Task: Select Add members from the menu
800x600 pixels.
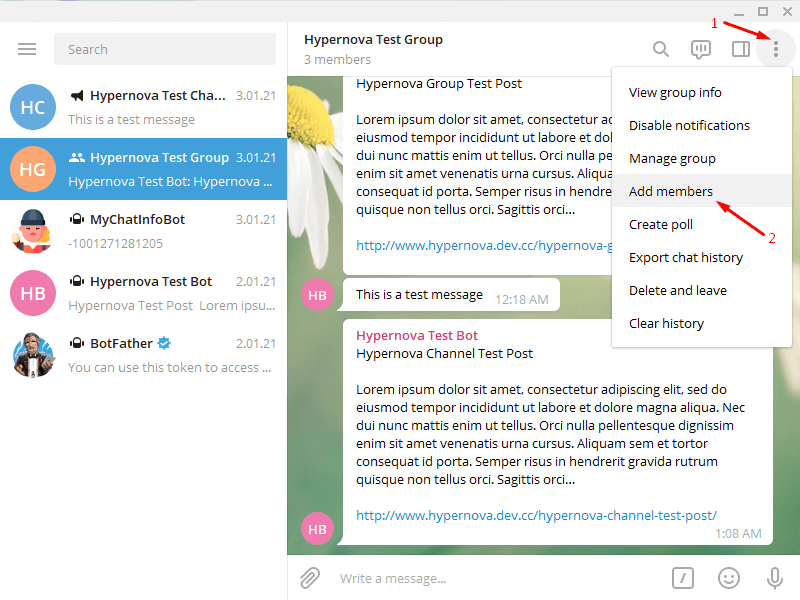Action: [x=671, y=191]
